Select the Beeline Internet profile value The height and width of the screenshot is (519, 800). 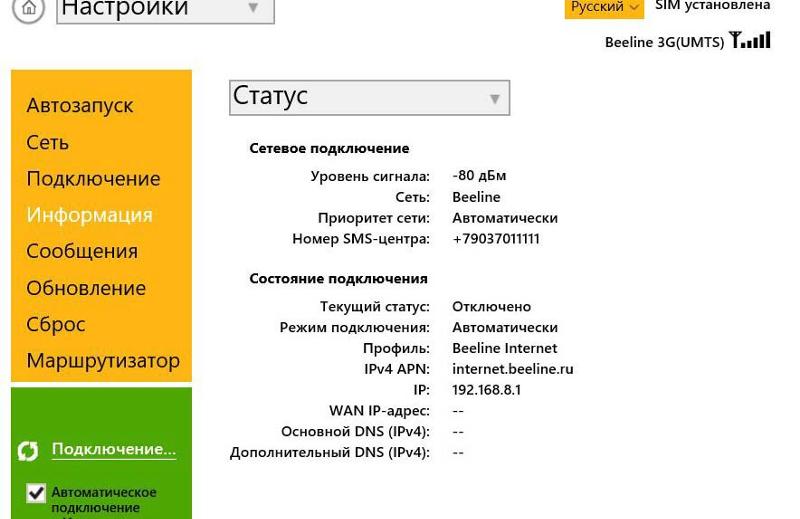[505, 349]
